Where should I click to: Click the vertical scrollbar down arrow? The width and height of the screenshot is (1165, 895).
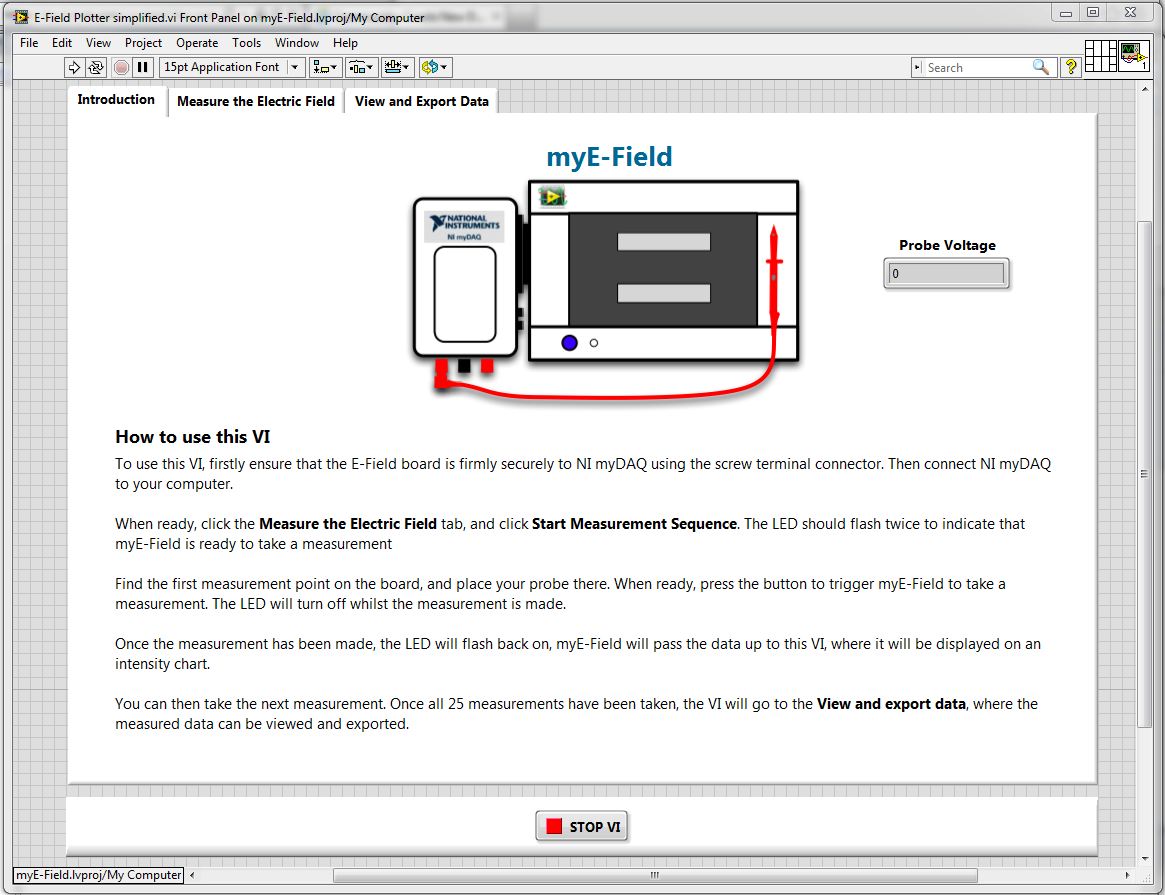pyautogui.click(x=1145, y=859)
